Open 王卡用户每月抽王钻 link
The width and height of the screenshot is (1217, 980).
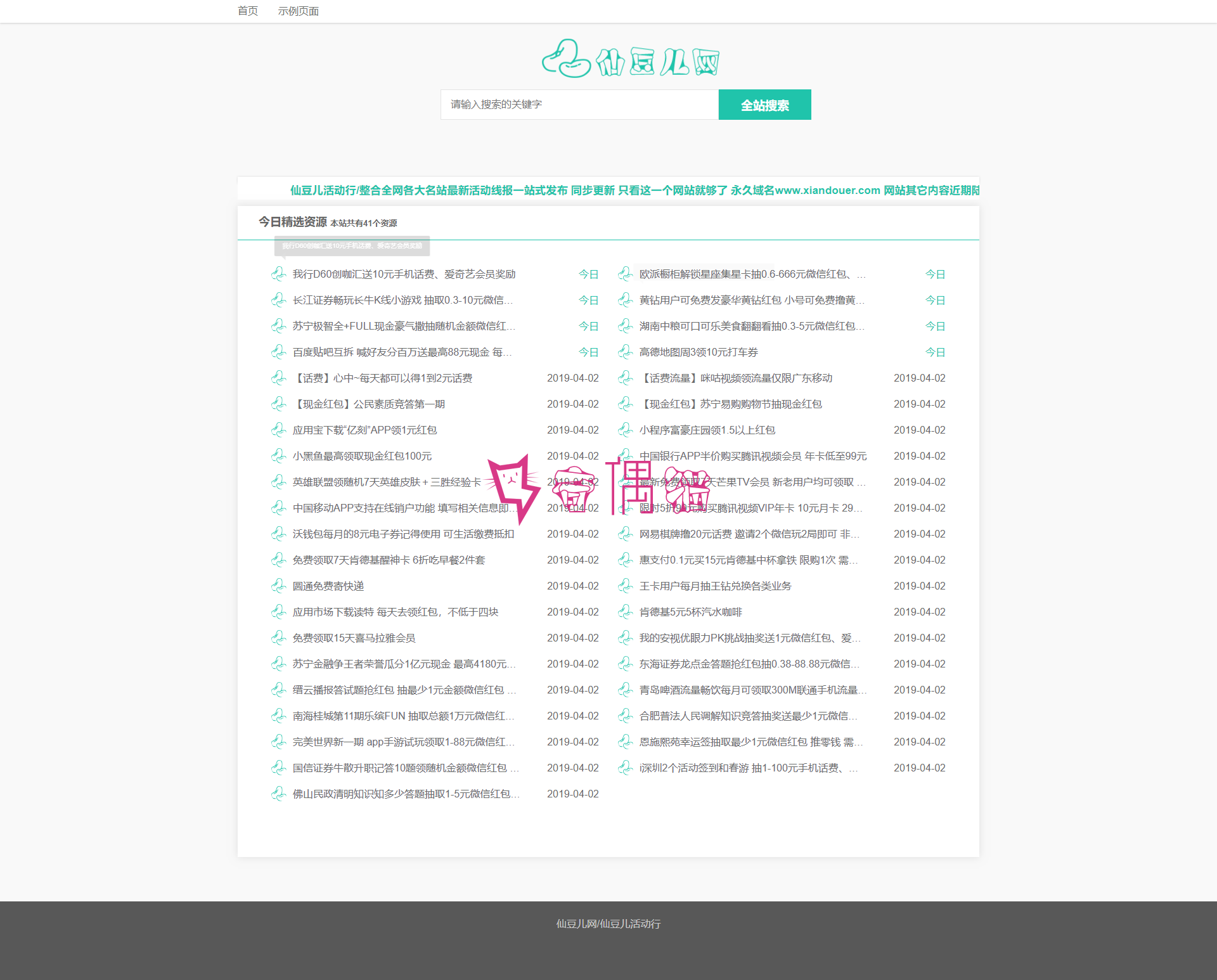click(716, 586)
